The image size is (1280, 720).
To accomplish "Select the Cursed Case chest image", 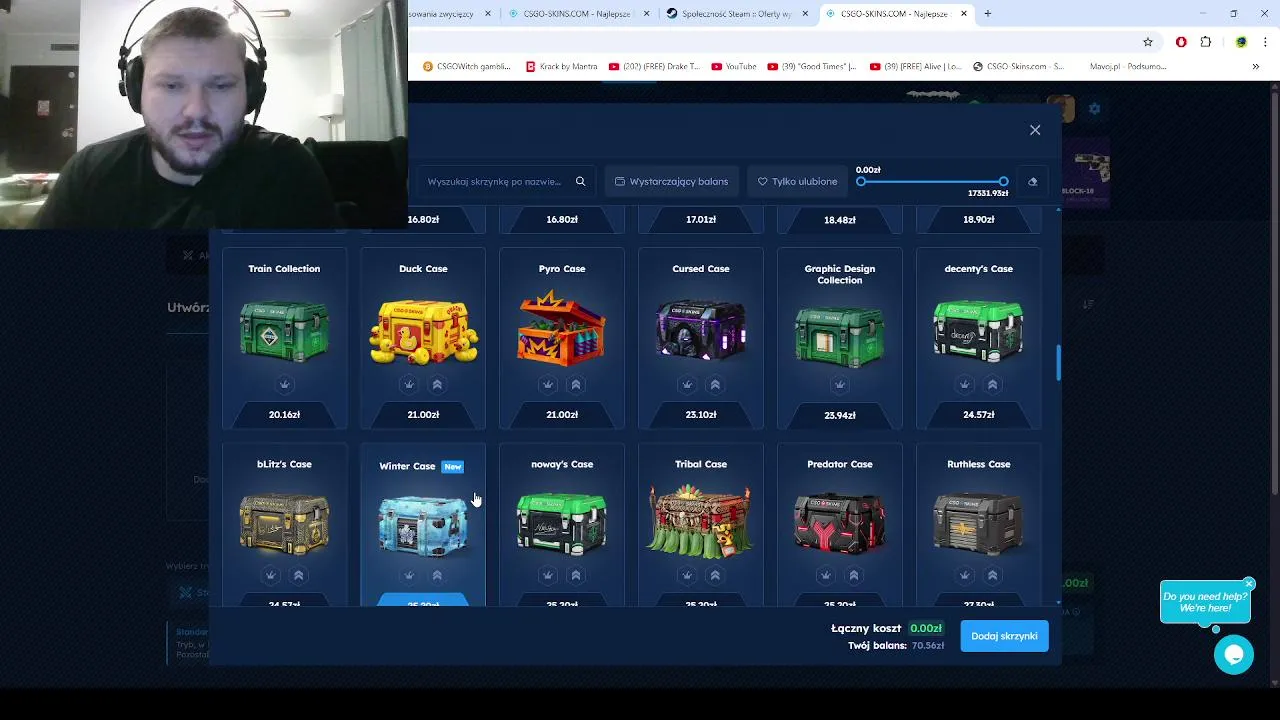I will tap(701, 328).
